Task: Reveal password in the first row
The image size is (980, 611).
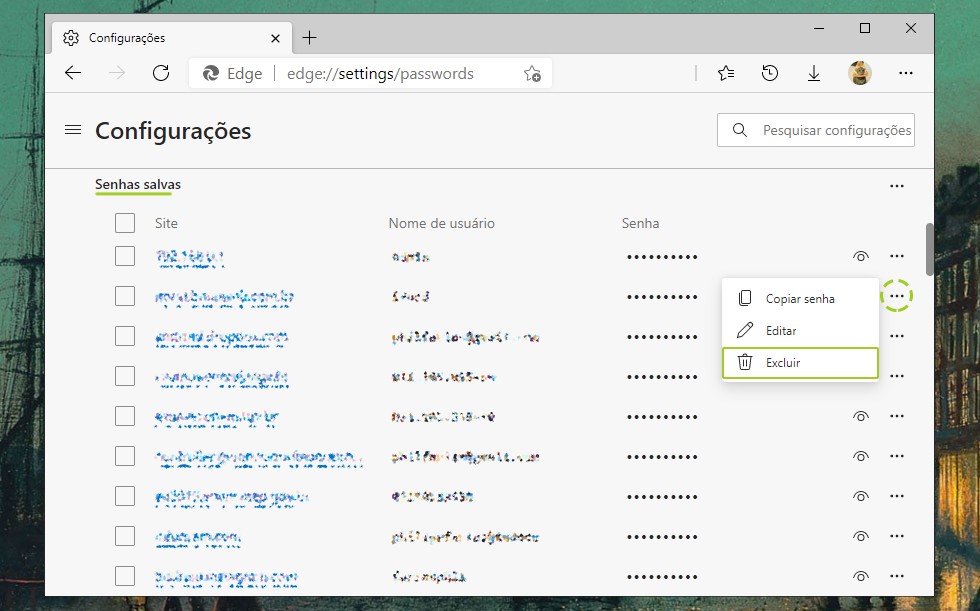Action: [x=860, y=257]
